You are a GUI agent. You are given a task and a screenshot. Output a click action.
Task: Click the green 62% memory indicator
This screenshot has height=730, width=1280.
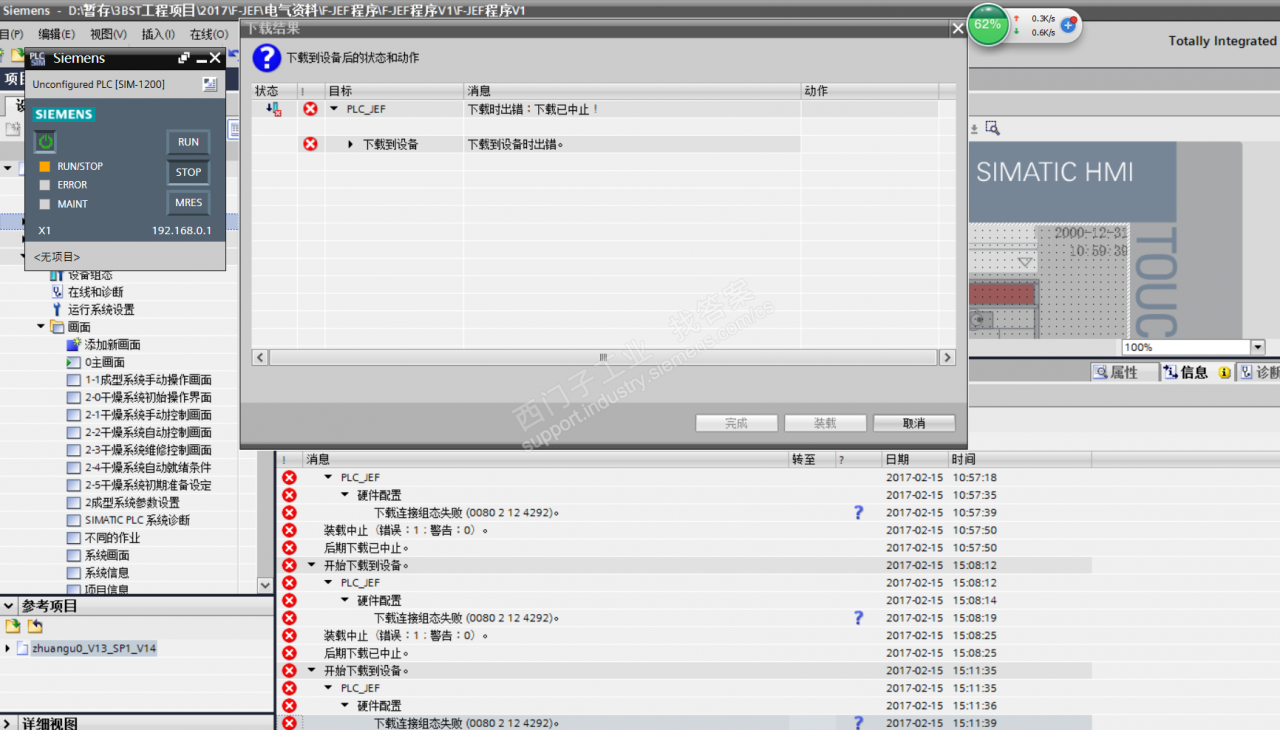tap(988, 24)
